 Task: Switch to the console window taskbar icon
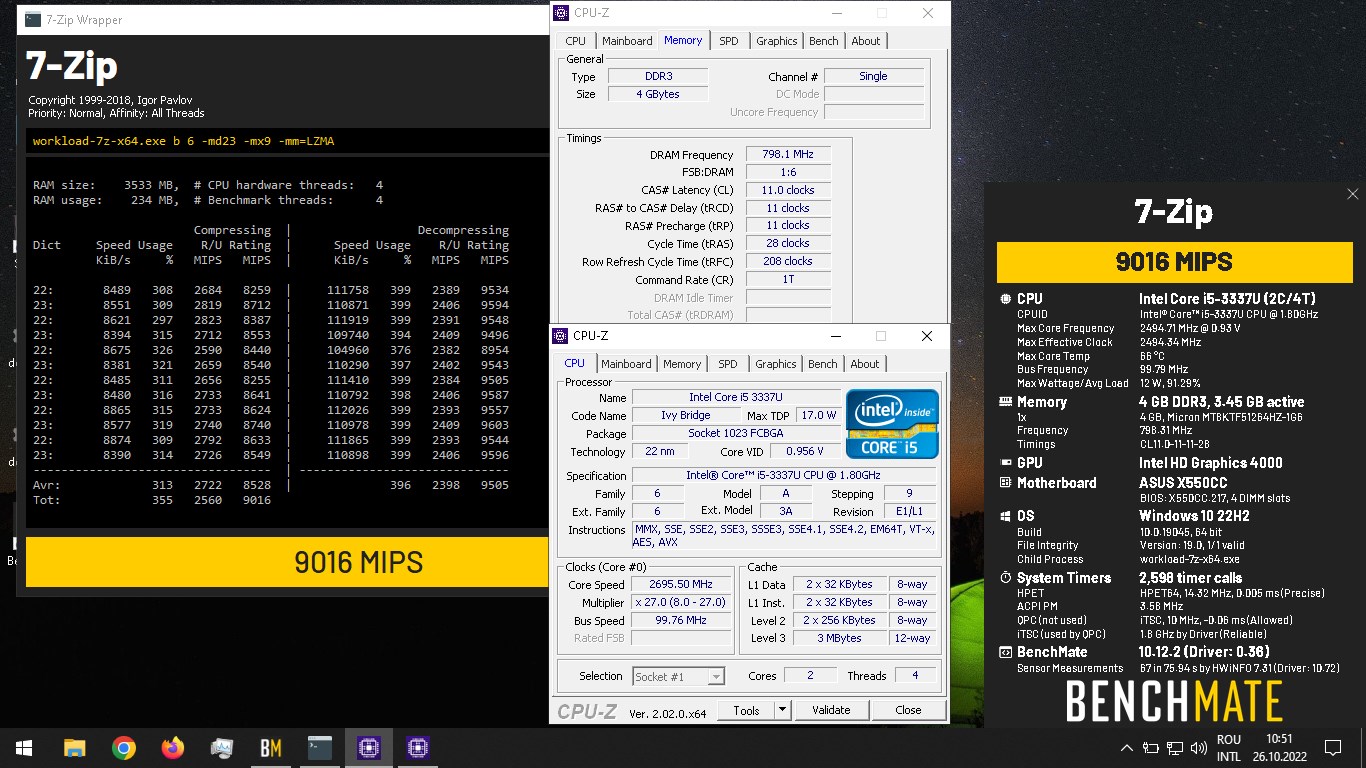click(320, 748)
